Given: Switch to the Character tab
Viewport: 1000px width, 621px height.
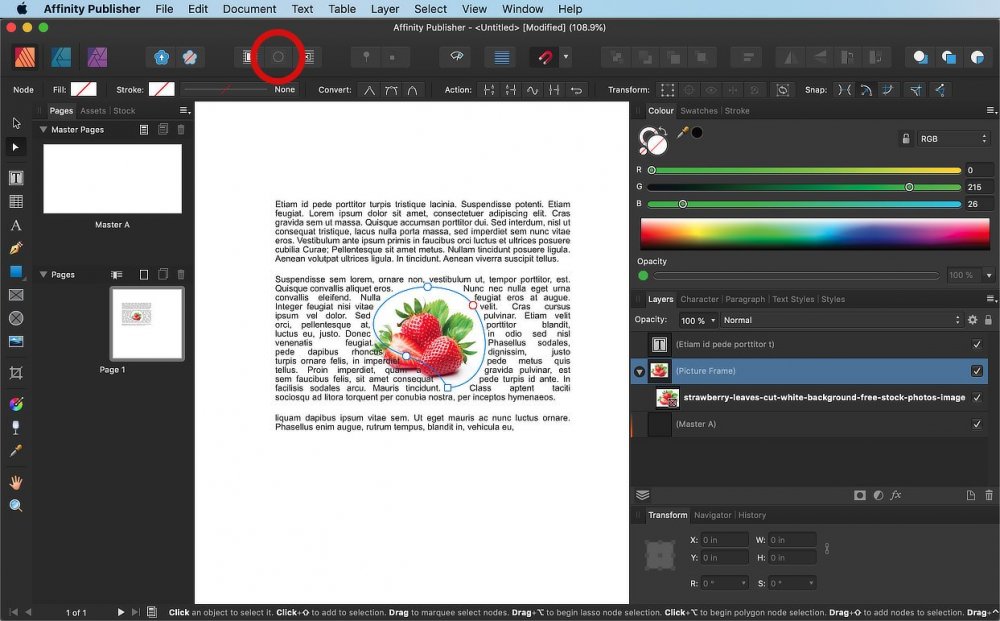Looking at the screenshot, I should coord(700,299).
